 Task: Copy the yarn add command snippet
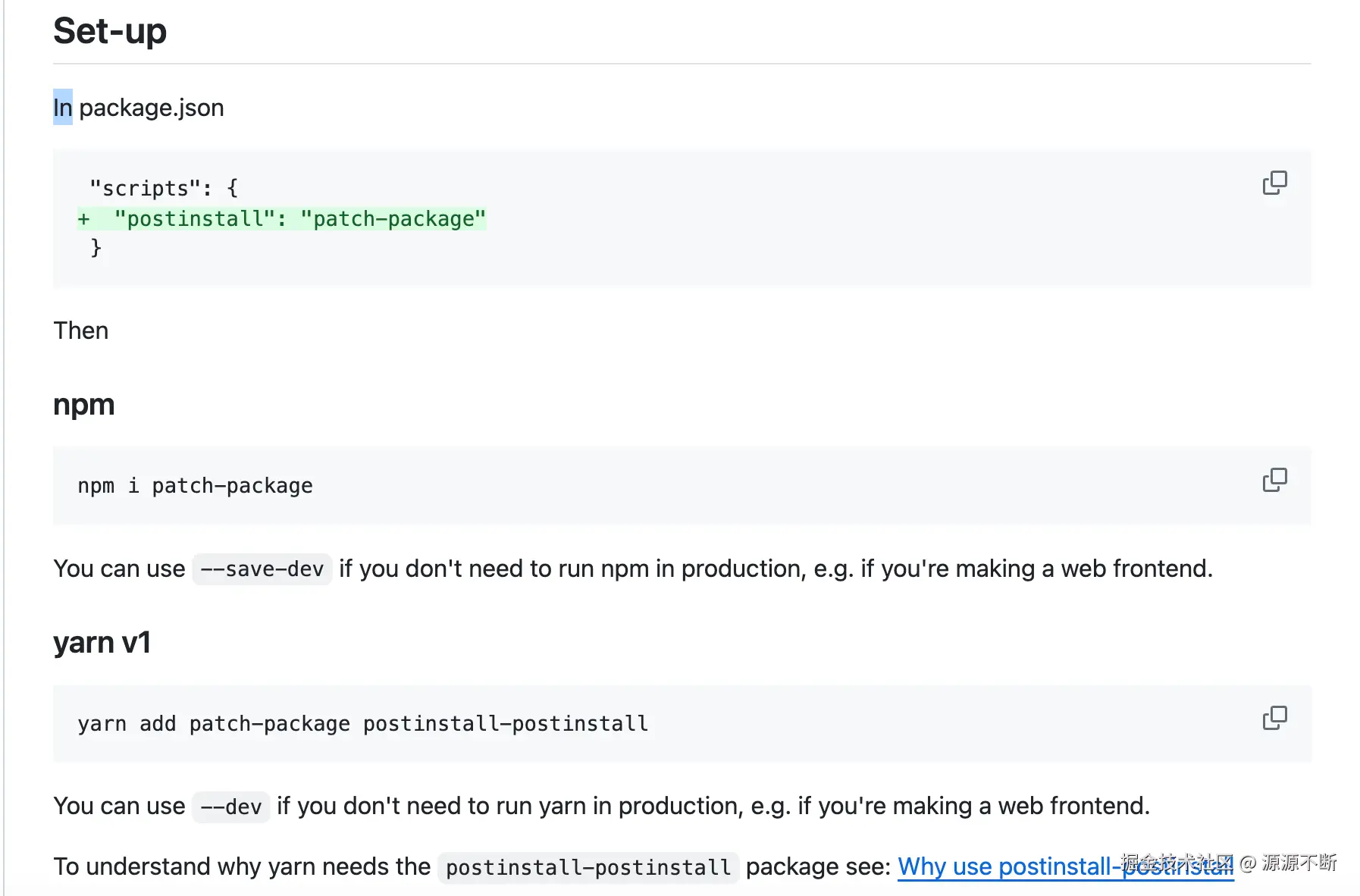point(1274,718)
